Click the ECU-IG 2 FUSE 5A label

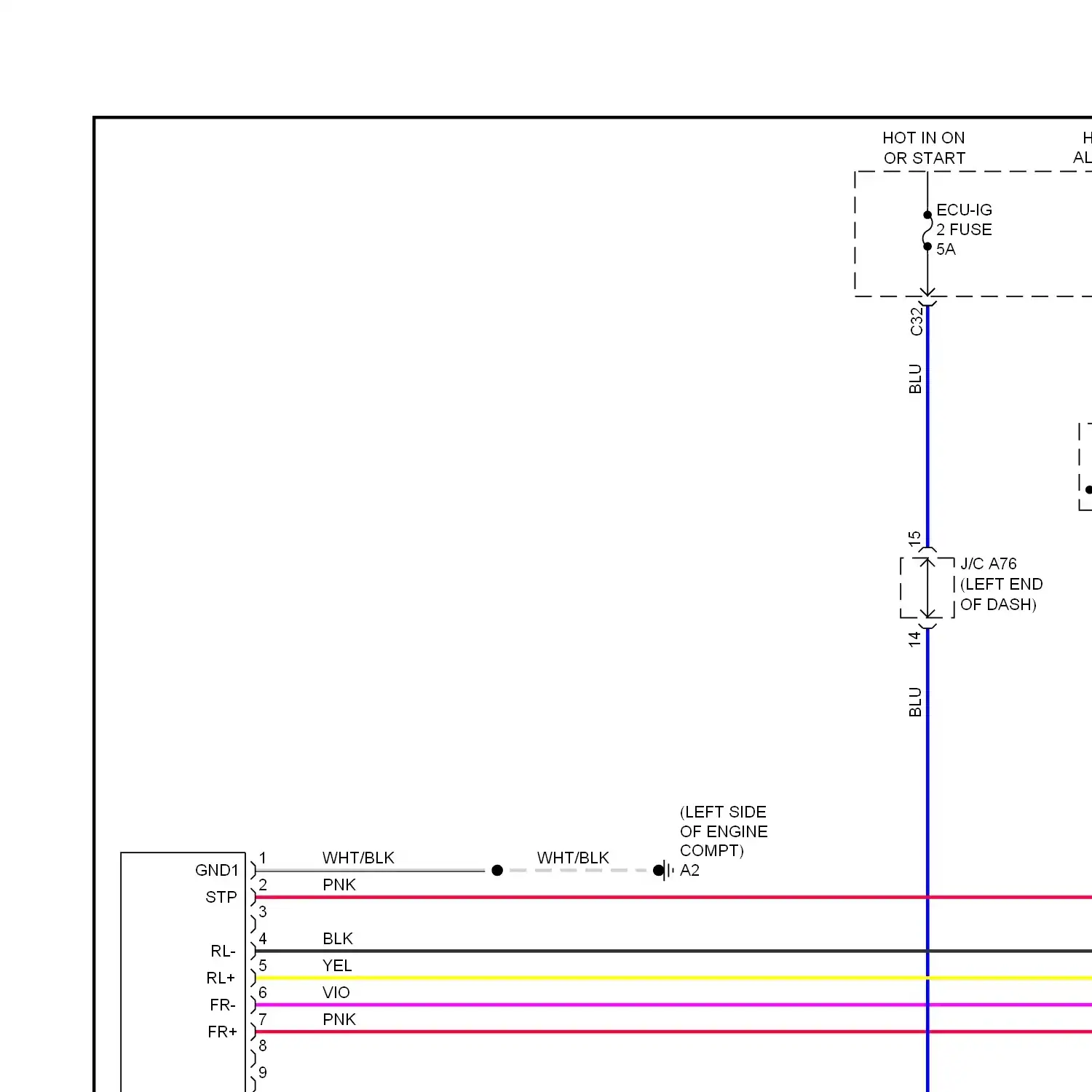(x=964, y=229)
